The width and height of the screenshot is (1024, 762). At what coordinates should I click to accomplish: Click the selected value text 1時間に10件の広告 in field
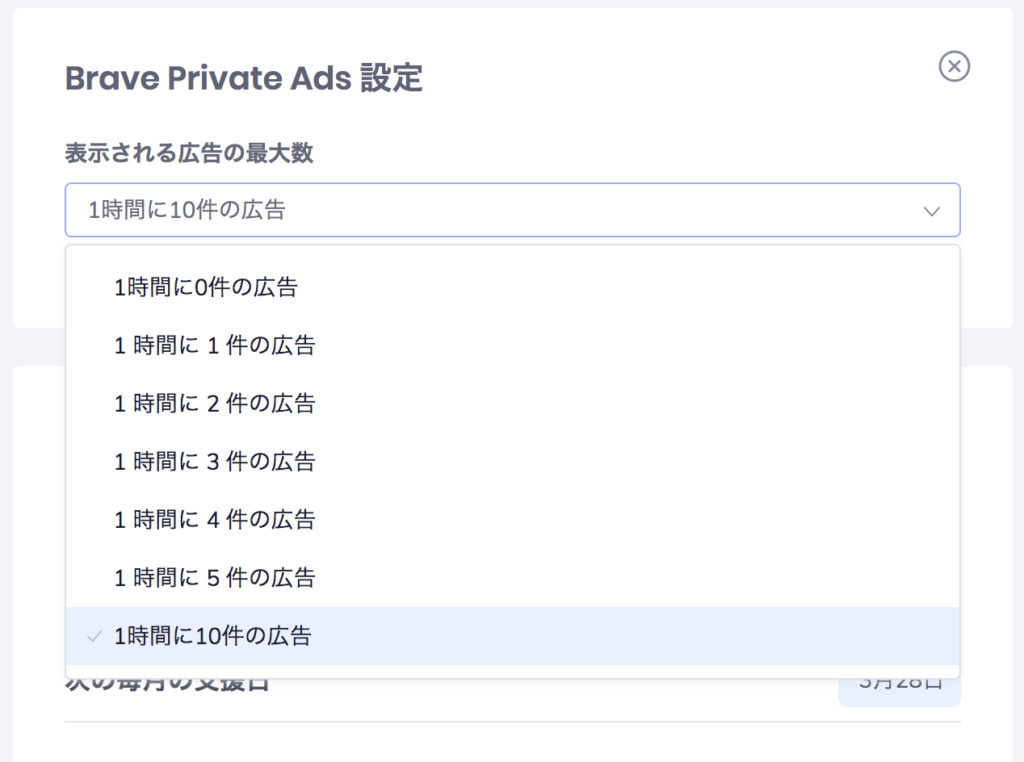[x=187, y=210]
